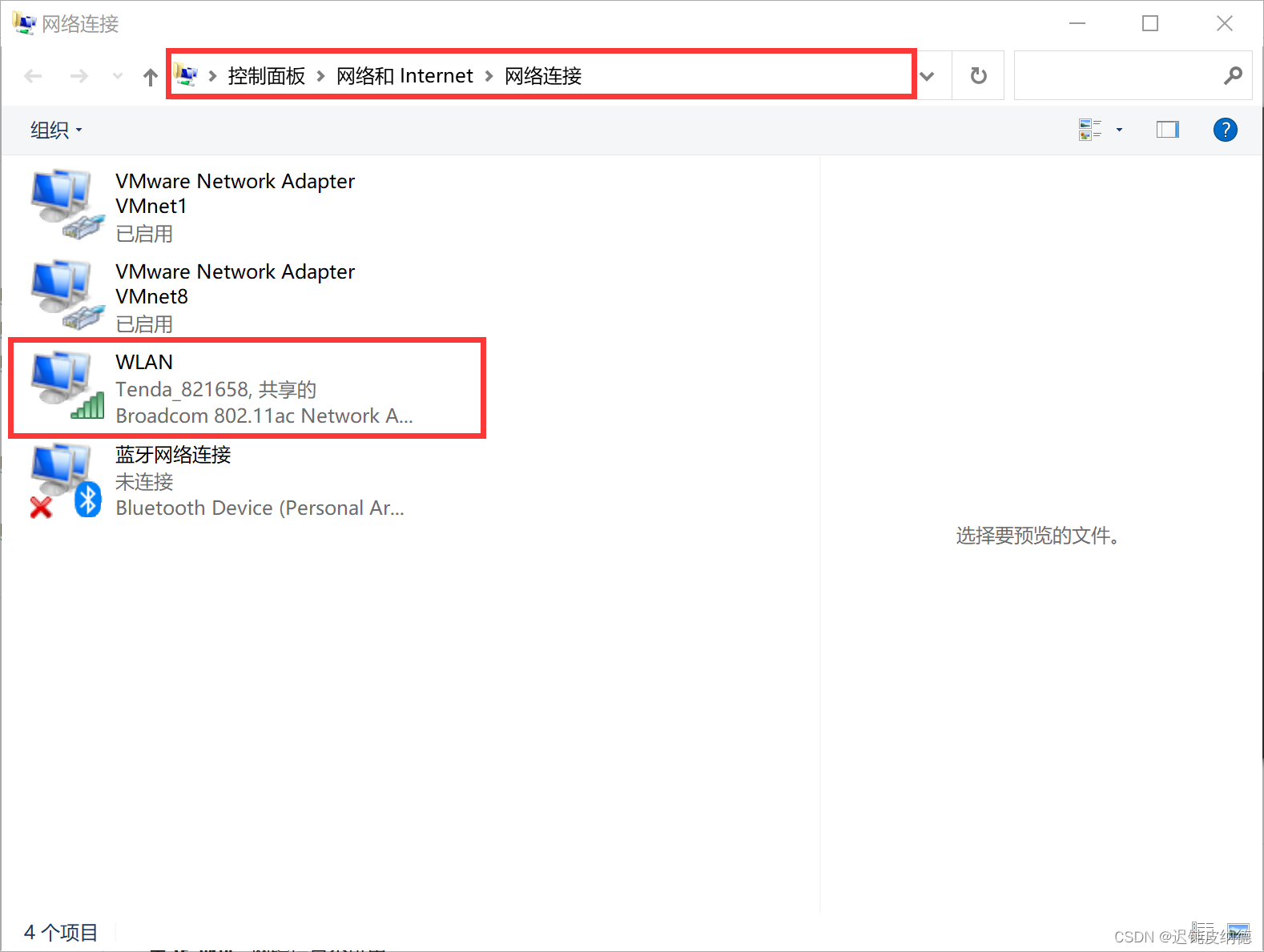The width and height of the screenshot is (1264, 952).
Task: Click the Broadcom 802.11ac Network A... text
Action: (264, 416)
